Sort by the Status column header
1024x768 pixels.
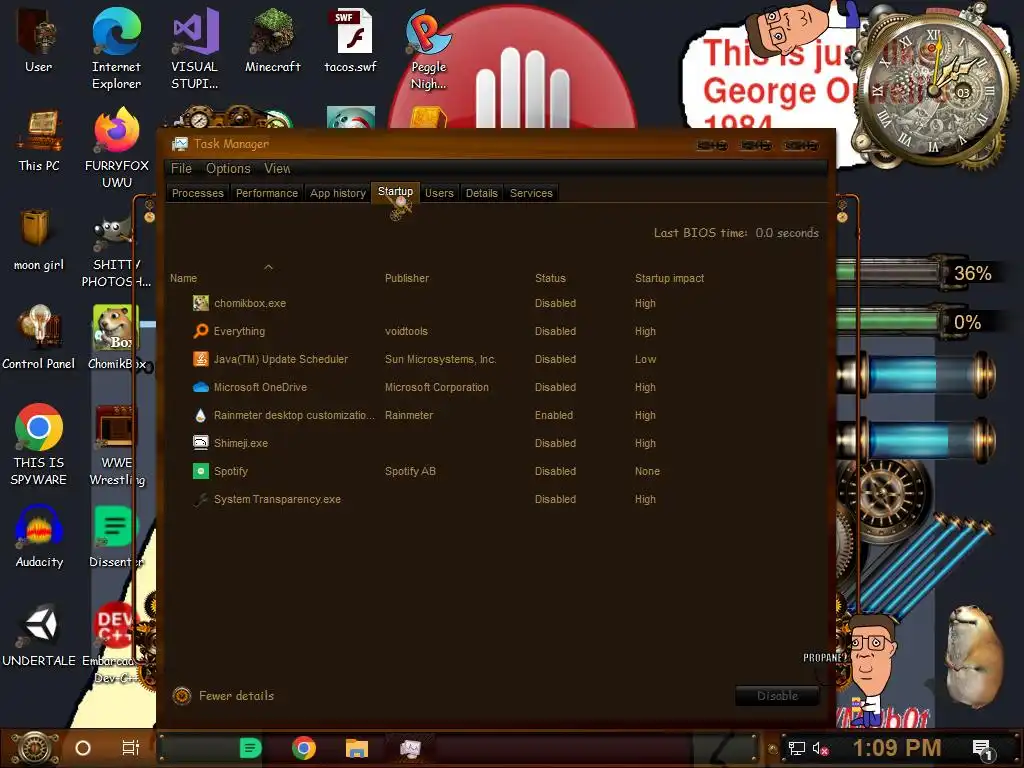[550, 278]
